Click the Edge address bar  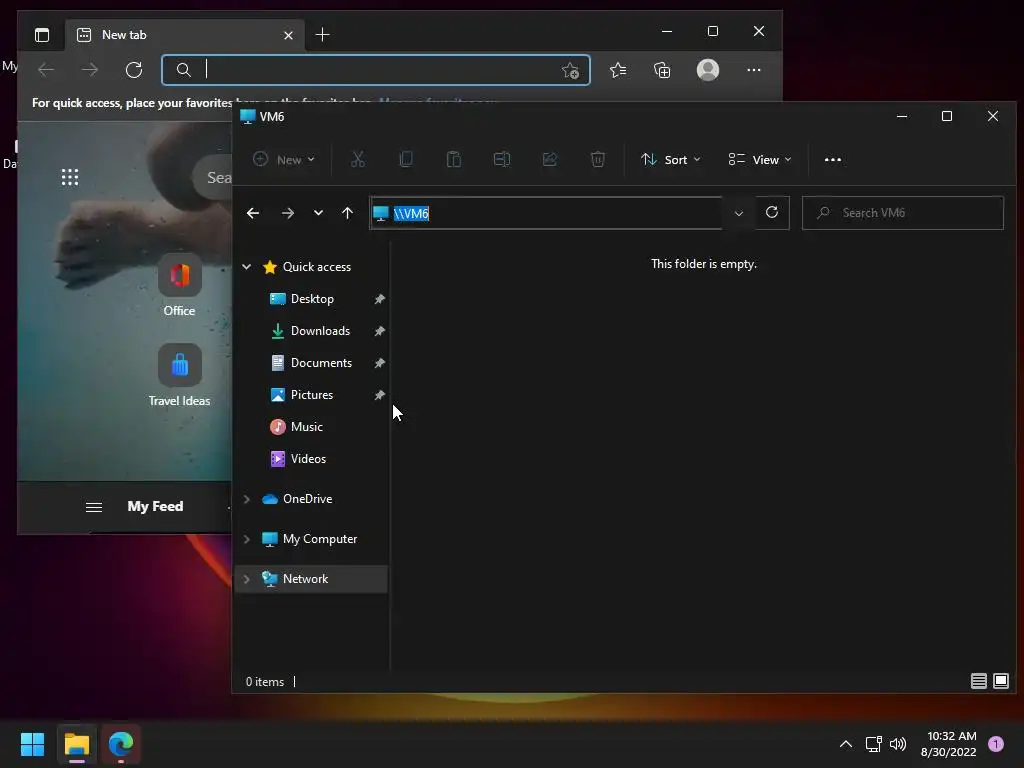click(x=376, y=70)
